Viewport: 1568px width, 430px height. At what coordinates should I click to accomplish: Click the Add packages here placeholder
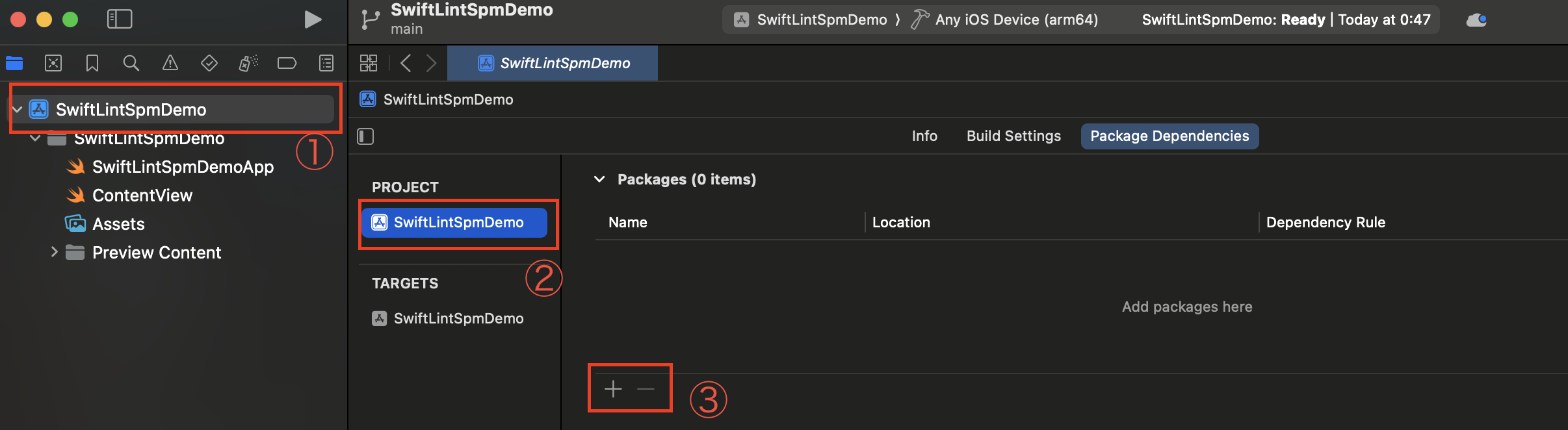pos(1187,307)
